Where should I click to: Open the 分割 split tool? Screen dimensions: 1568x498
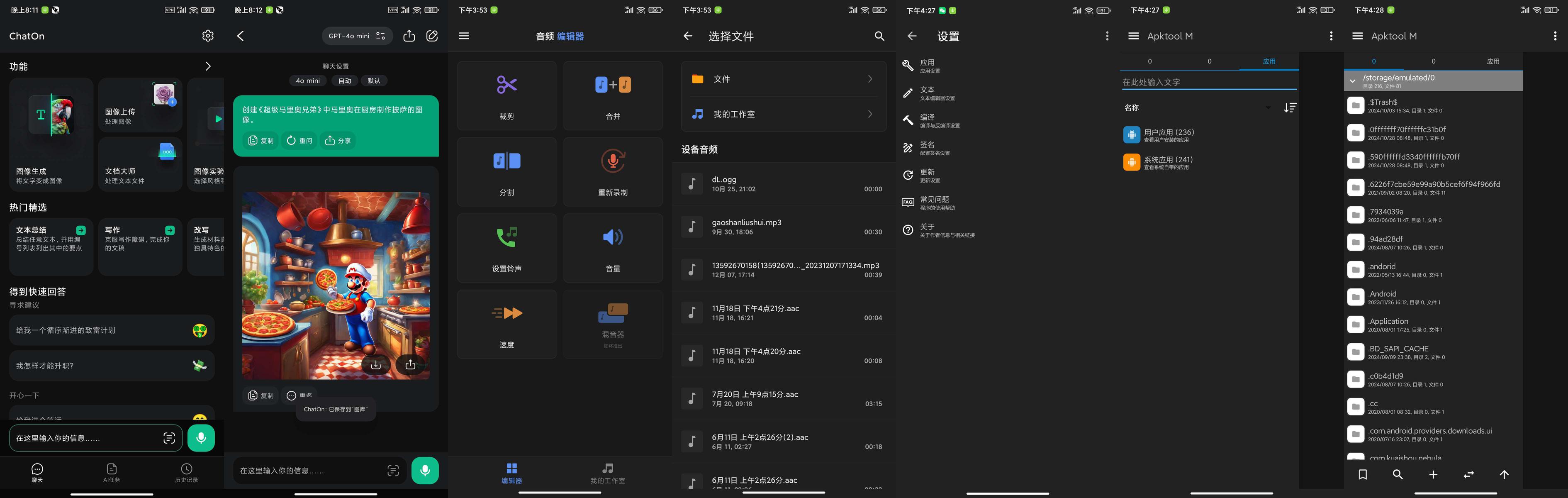pos(506,172)
